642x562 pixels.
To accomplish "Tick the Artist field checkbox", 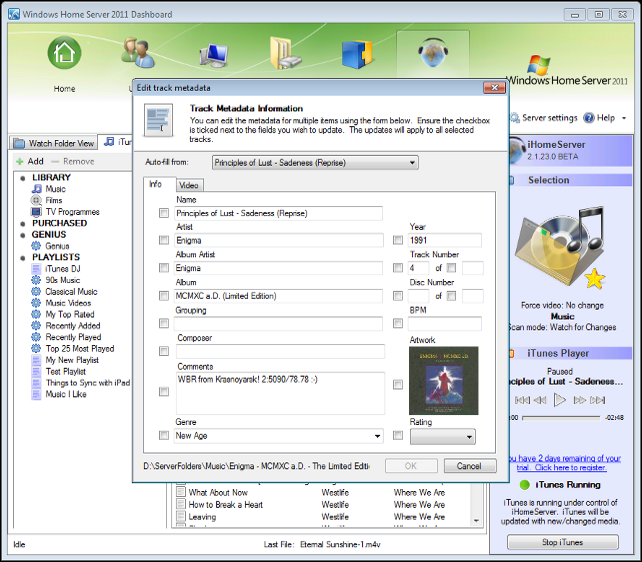I will pyautogui.click(x=164, y=240).
